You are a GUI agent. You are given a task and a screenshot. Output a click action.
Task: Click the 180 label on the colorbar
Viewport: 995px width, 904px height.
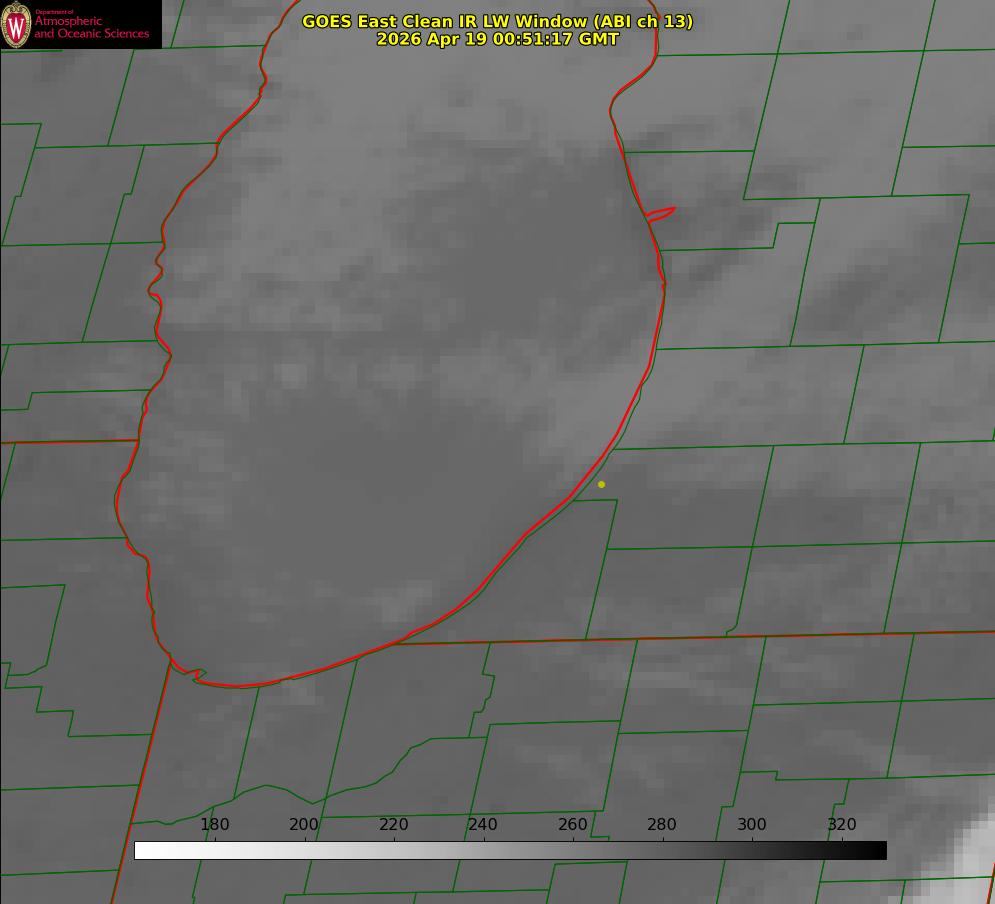(214, 824)
